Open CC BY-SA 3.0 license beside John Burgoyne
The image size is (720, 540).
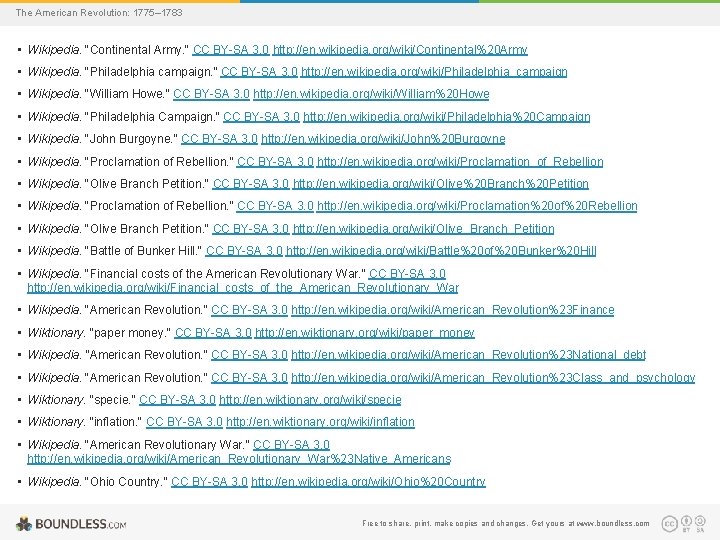(x=219, y=139)
